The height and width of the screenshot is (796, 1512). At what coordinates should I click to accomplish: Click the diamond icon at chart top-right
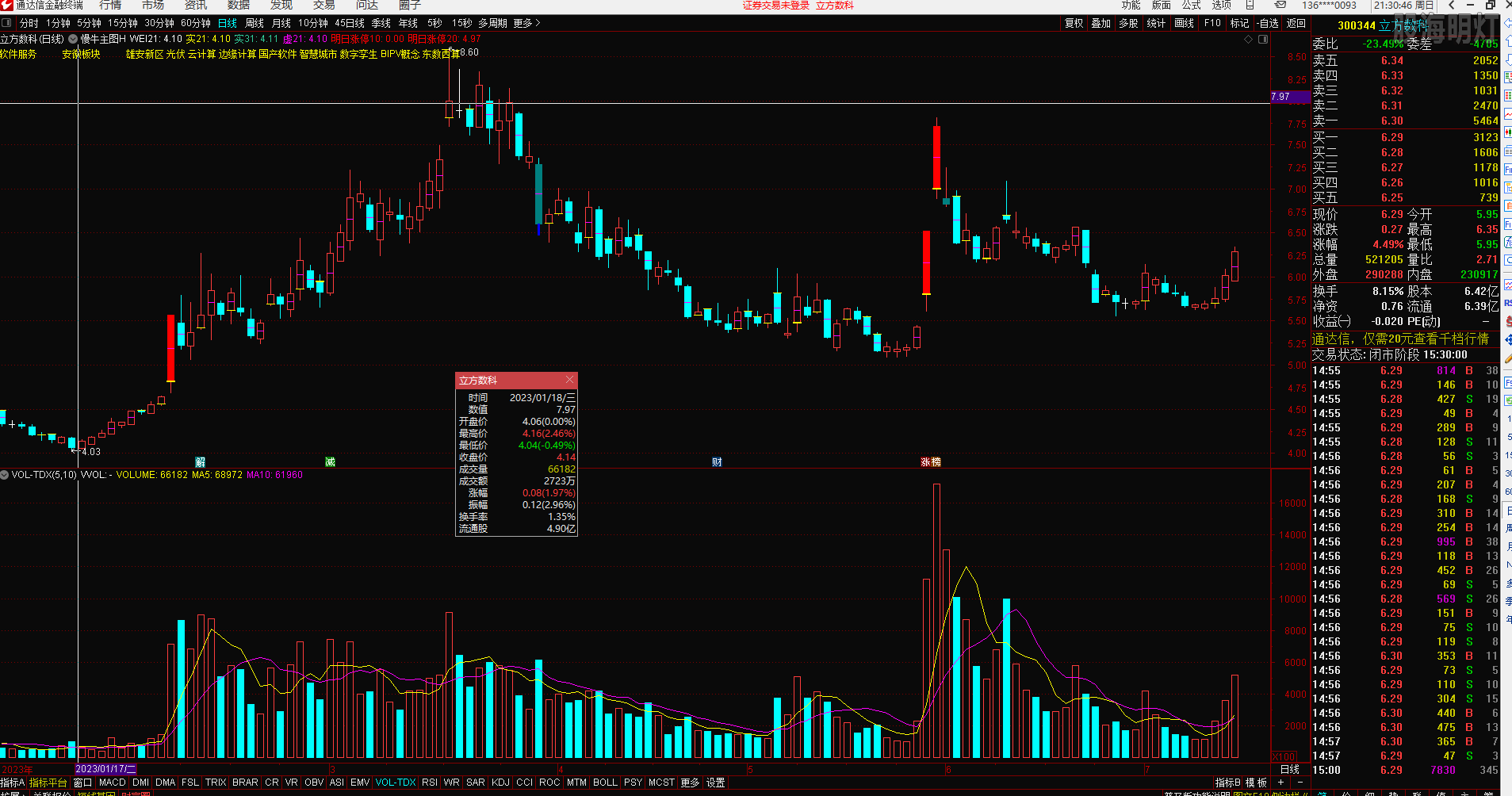[1249, 39]
